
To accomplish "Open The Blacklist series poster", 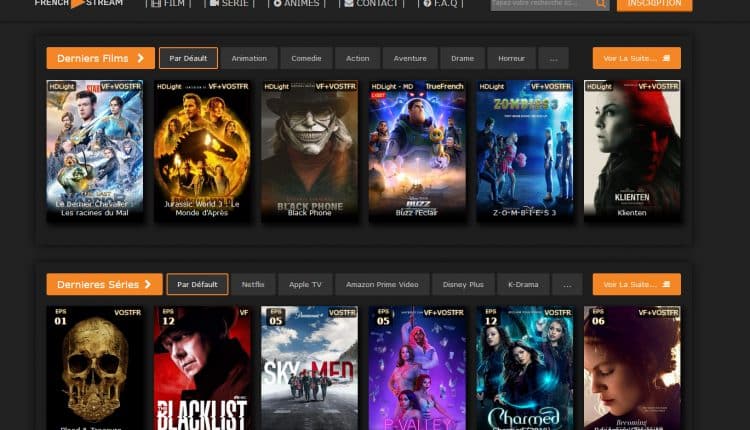I will [202, 368].
